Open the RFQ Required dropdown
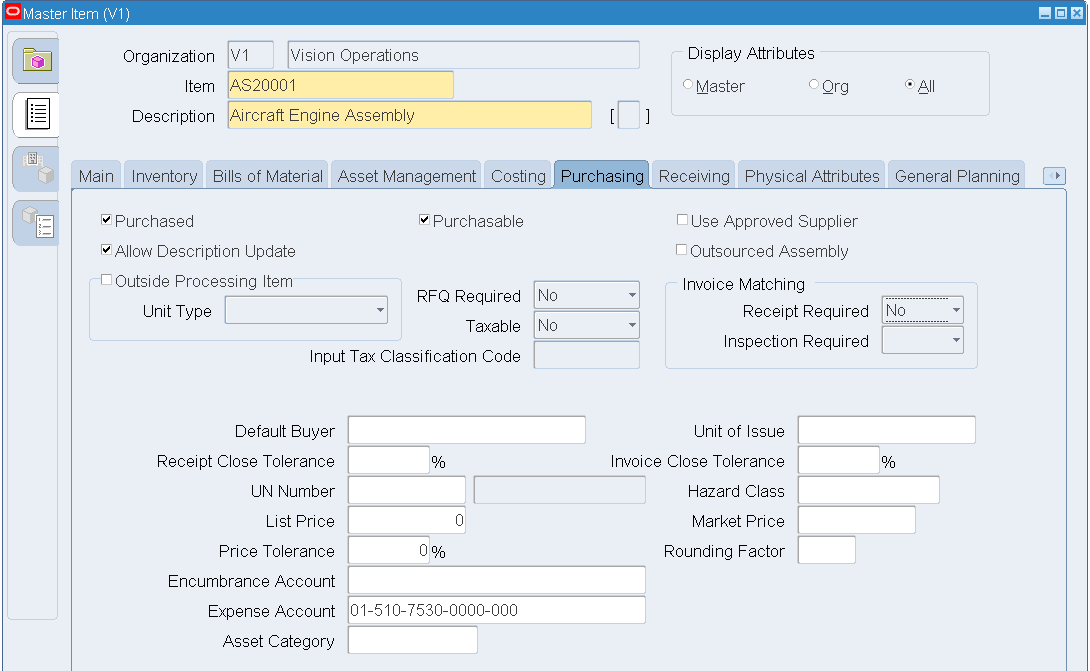 586,295
